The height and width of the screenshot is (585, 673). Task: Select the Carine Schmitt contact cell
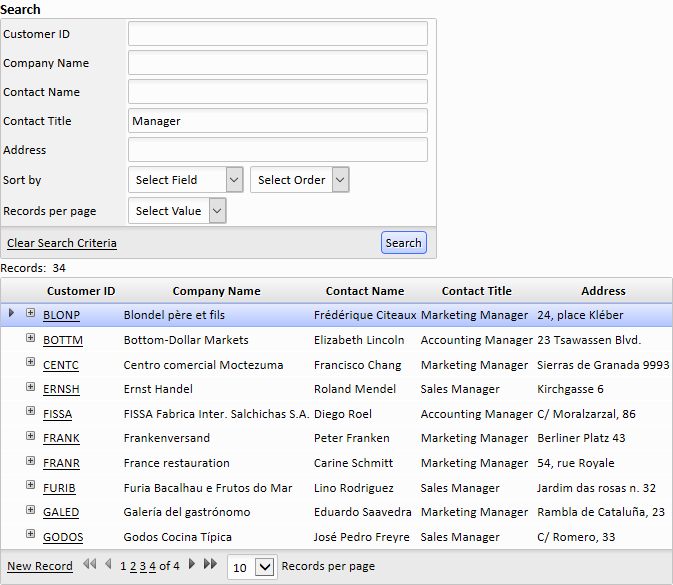click(x=353, y=463)
